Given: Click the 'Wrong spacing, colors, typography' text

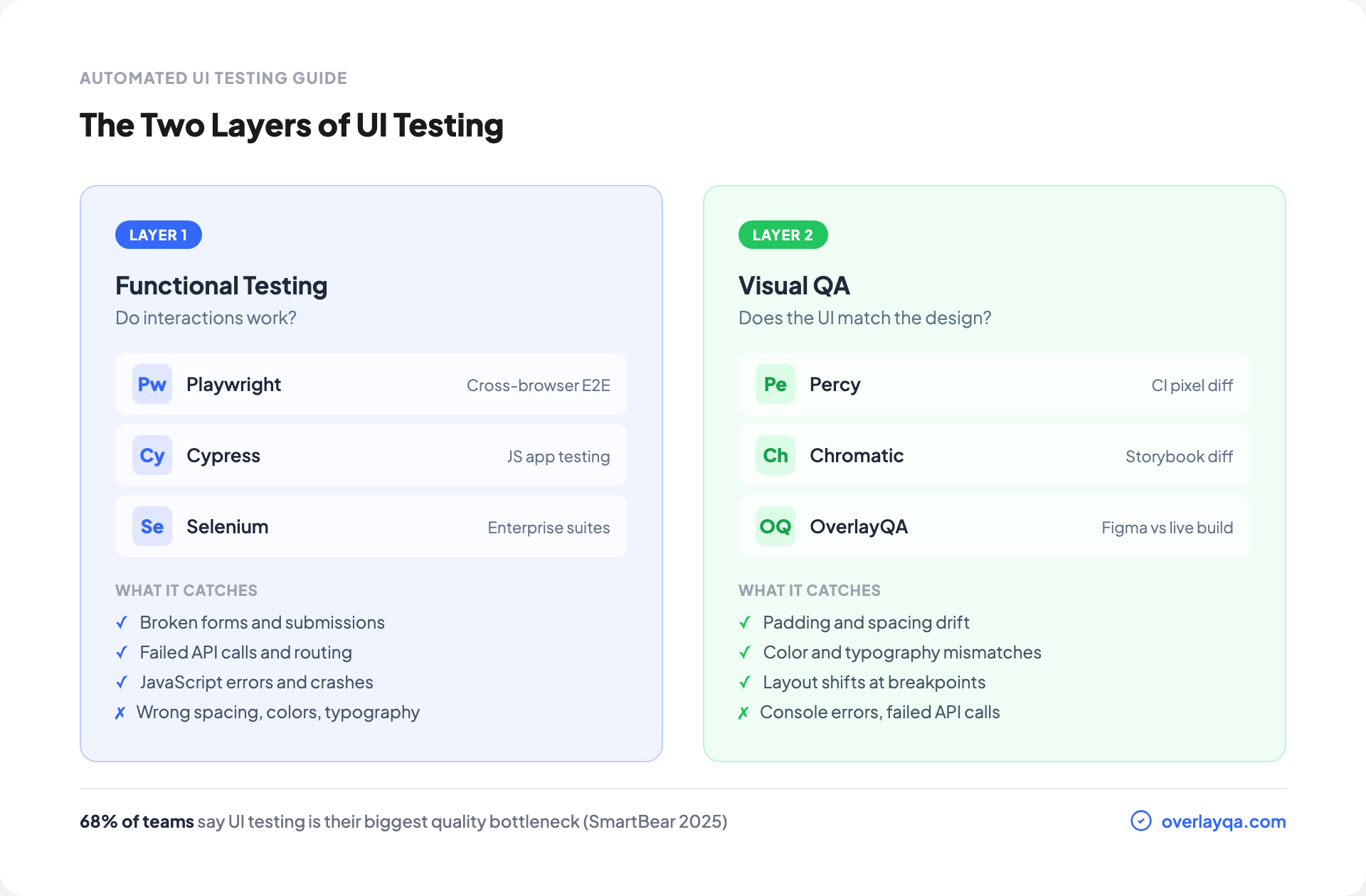Looking at the screenshot, I should [x=278, y=713].
